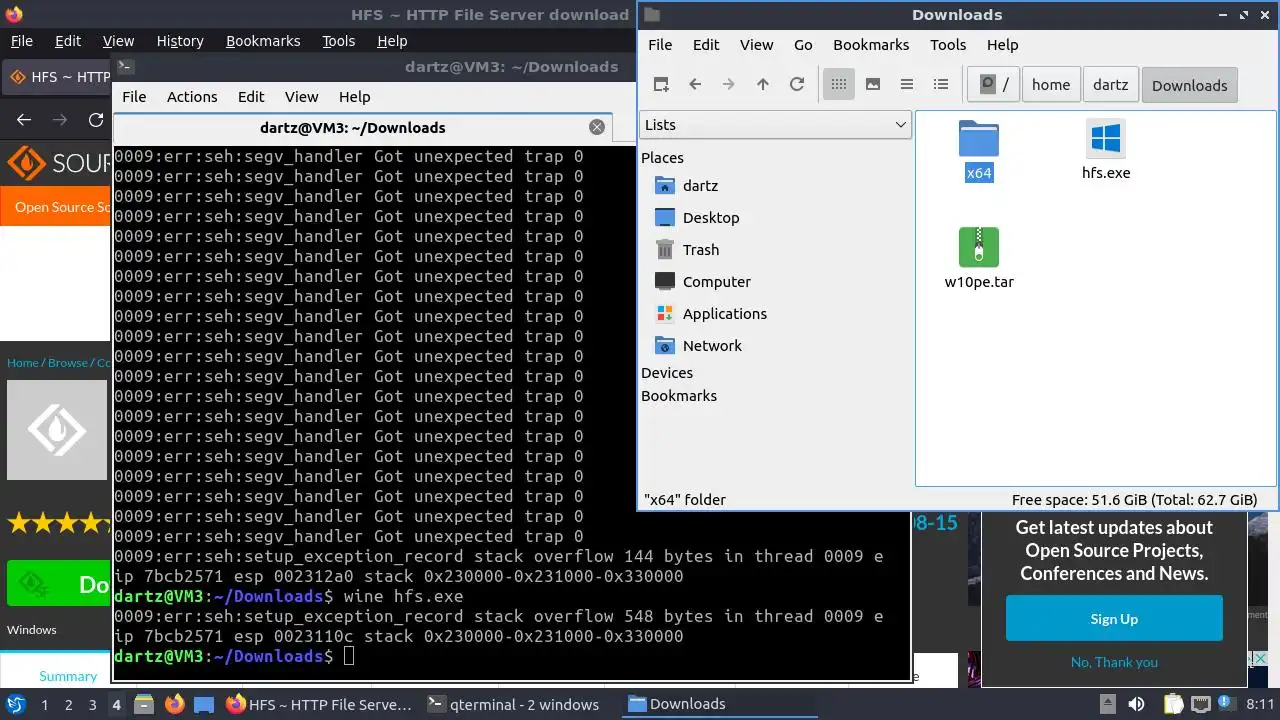Screen dimensions: 1280x720
Task: Open clipboard manager tray icon
Action: pyautogui.click(x=1172, y=704)
